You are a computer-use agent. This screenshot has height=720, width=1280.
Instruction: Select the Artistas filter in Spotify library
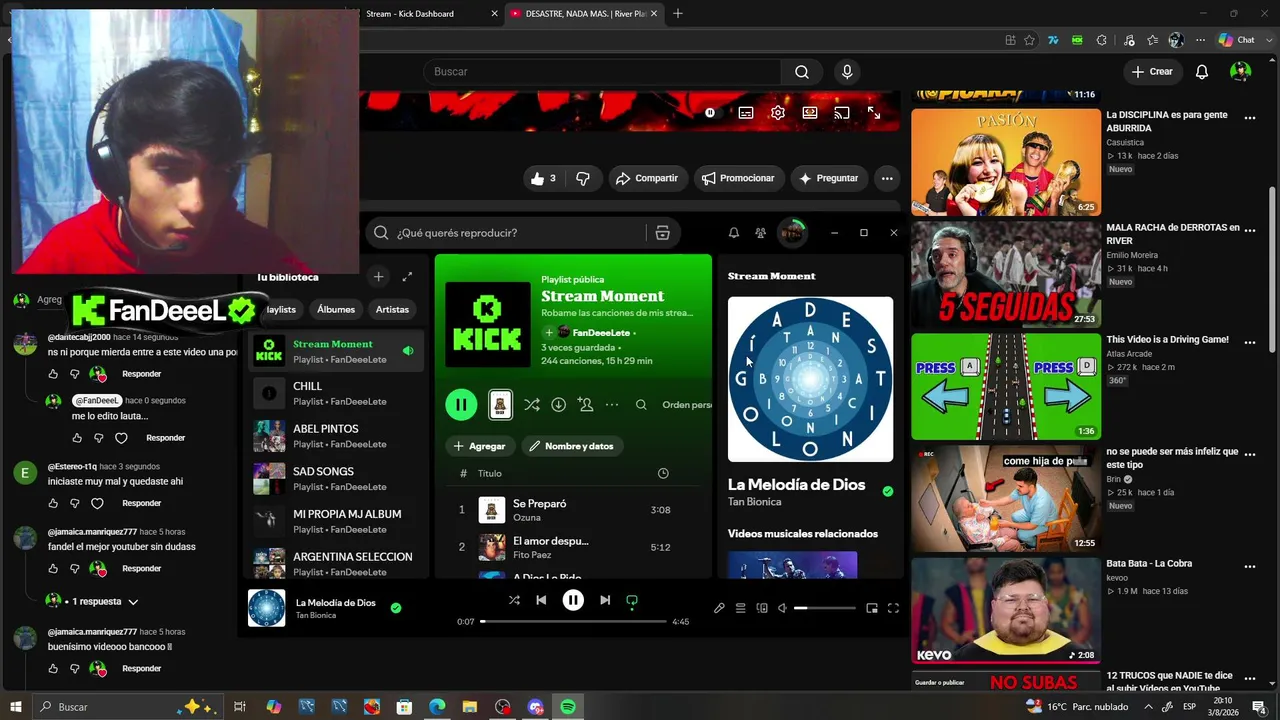point(392,310)
